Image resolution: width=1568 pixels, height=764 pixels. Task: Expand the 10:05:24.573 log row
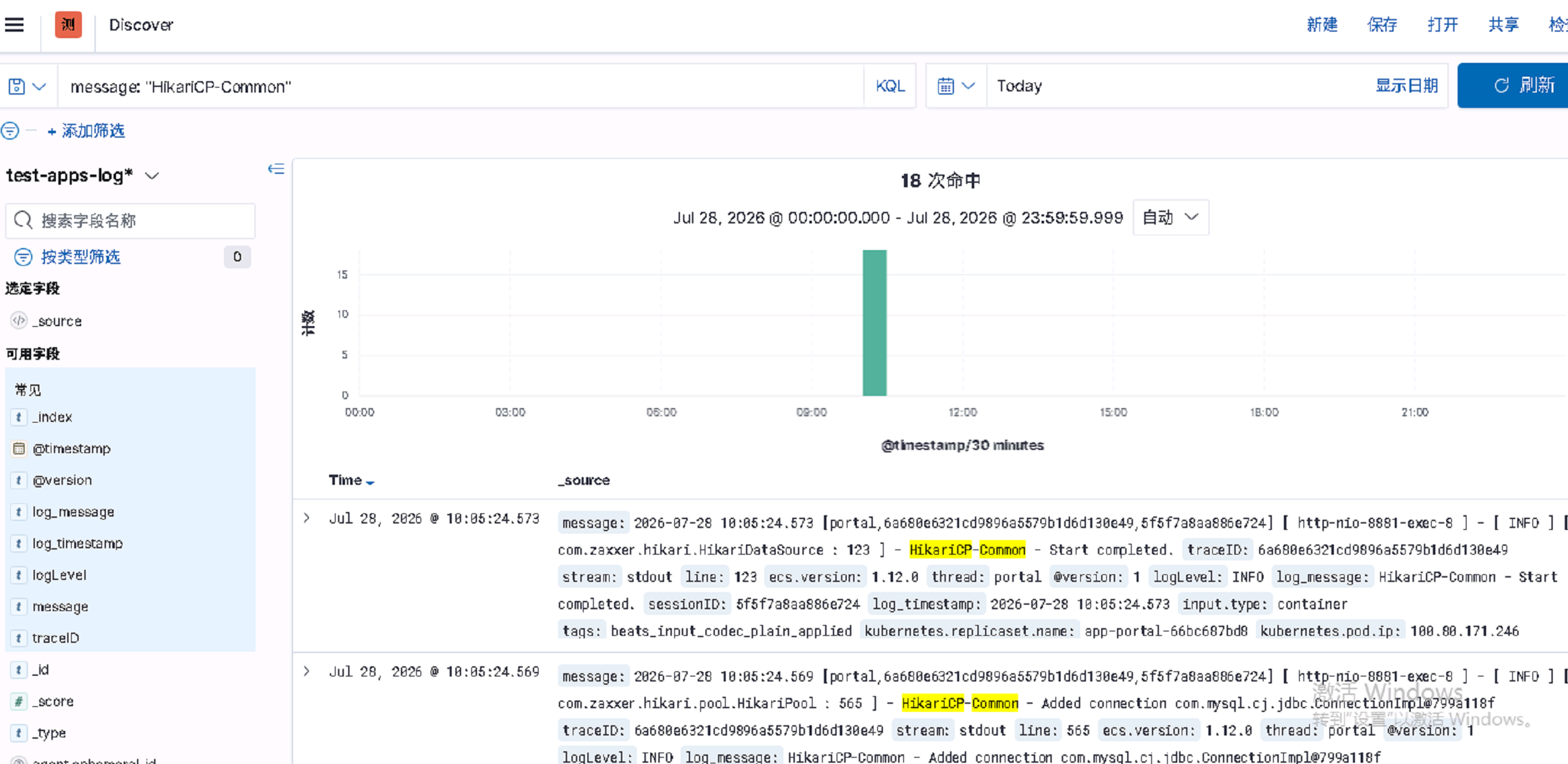pos(307,518)
